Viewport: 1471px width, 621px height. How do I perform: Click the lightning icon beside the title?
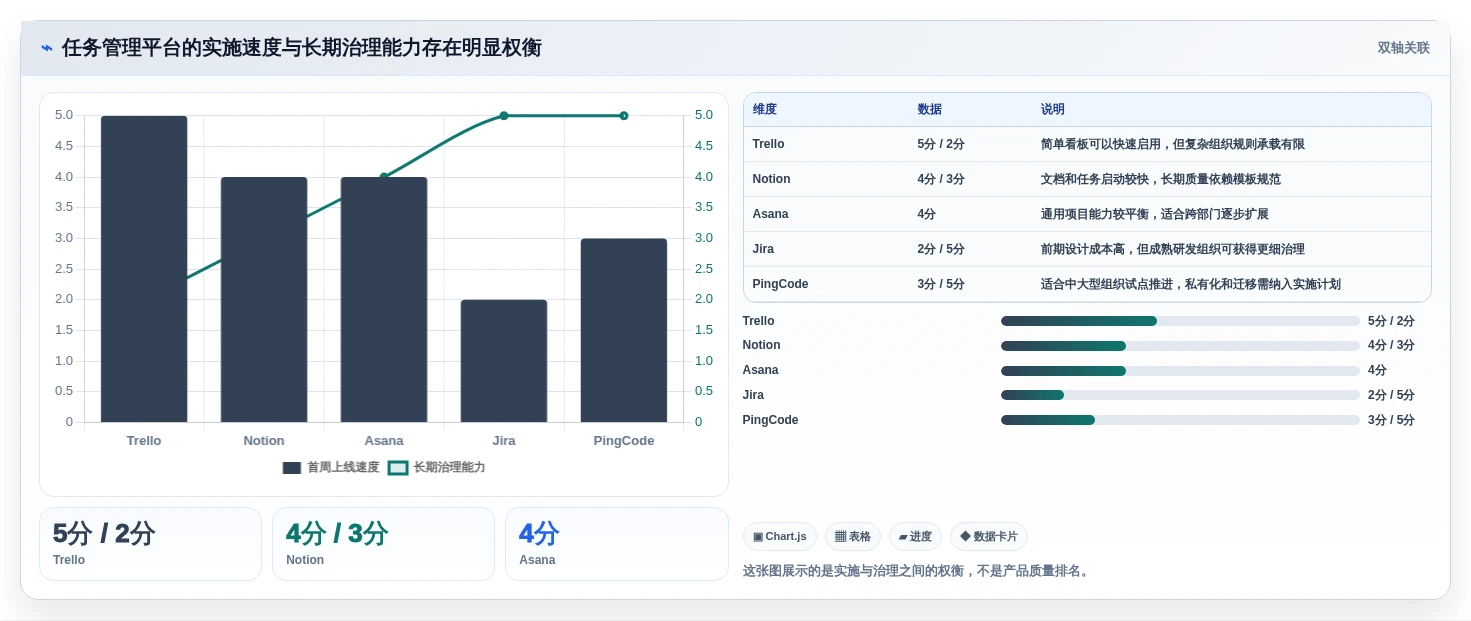click(47, 48)
